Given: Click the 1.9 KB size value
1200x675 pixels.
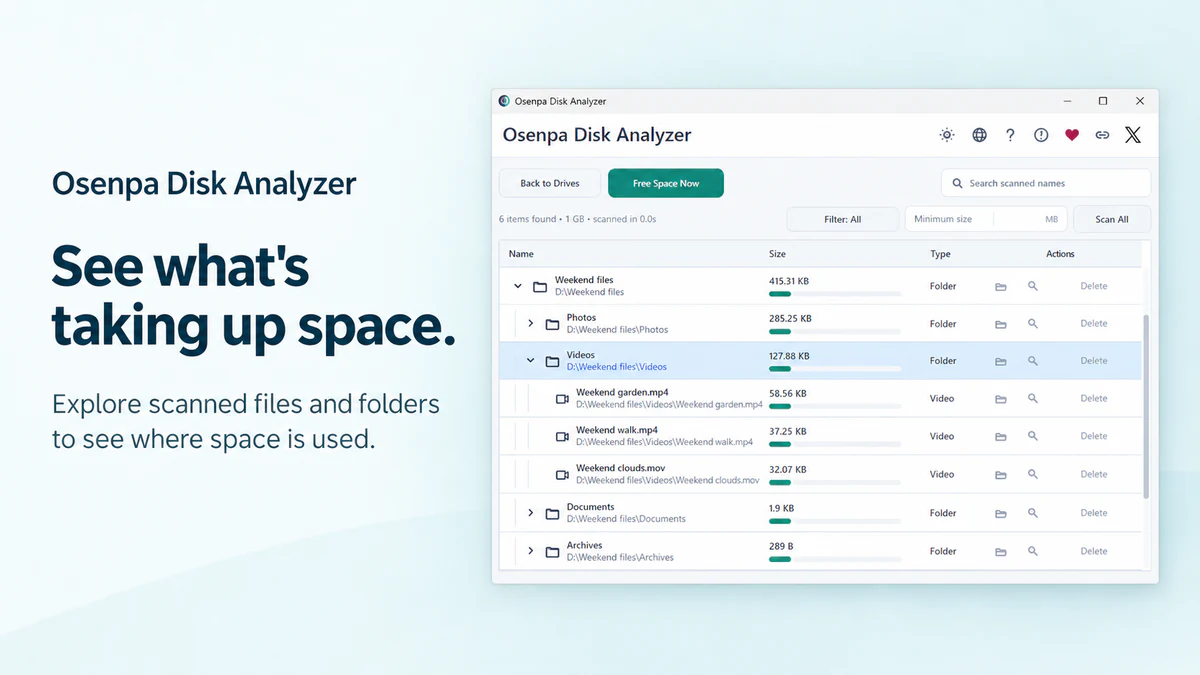Looking at the screenshot, I should pos(781,507).
